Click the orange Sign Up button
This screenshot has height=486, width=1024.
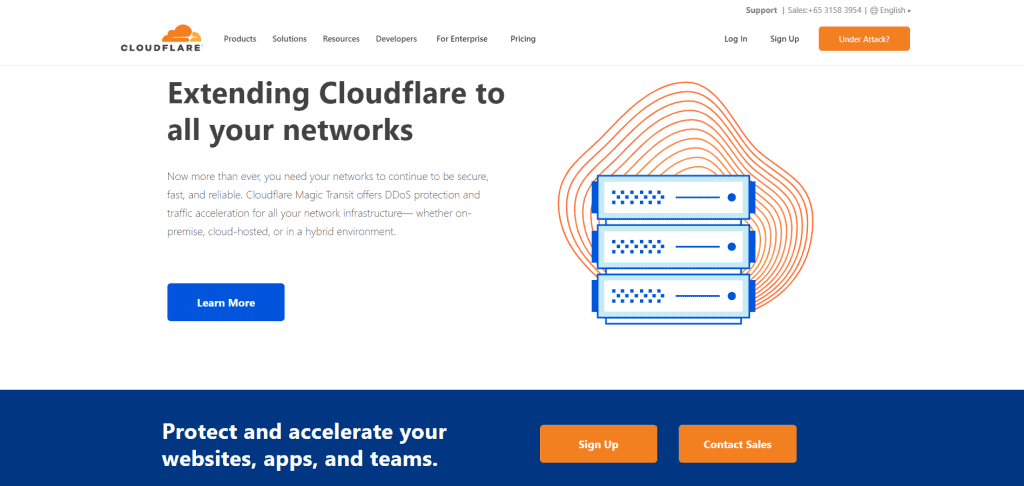[598, 444]
